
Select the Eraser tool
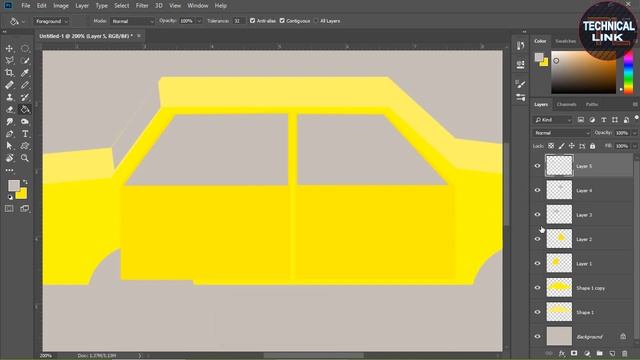[9, 109]
